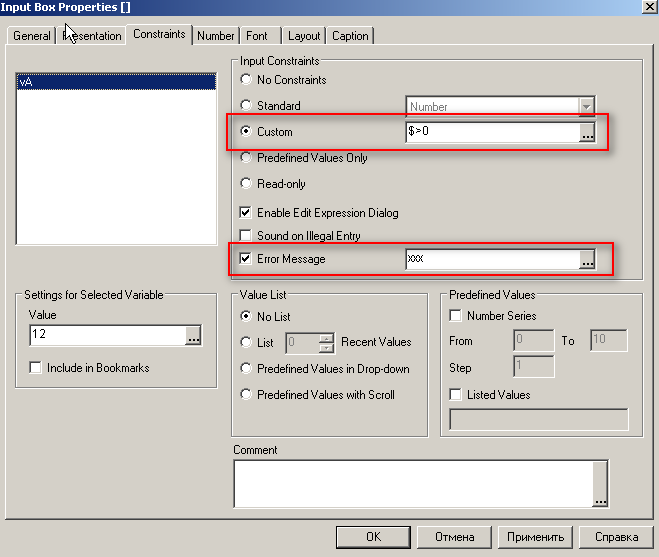Open expression editor for Custom constraint
The image size is (659, 557).
point(587,132)
